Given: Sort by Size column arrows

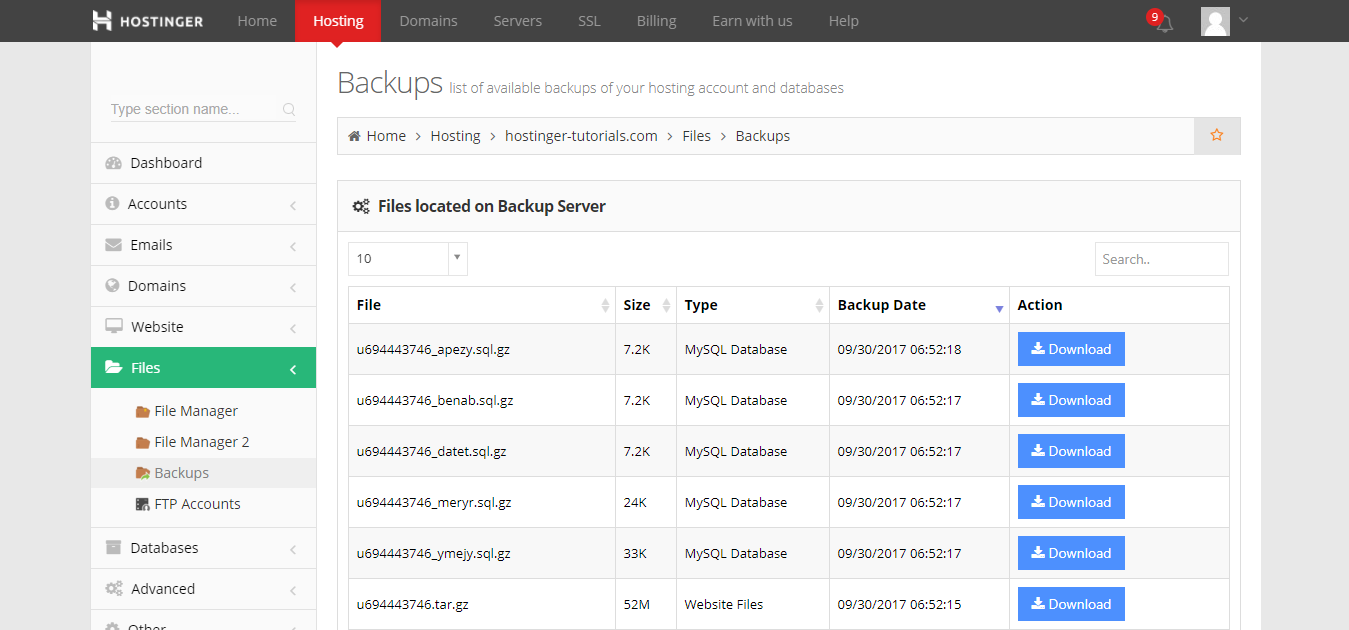Looking at the screenshot, I should click(666, 306).
